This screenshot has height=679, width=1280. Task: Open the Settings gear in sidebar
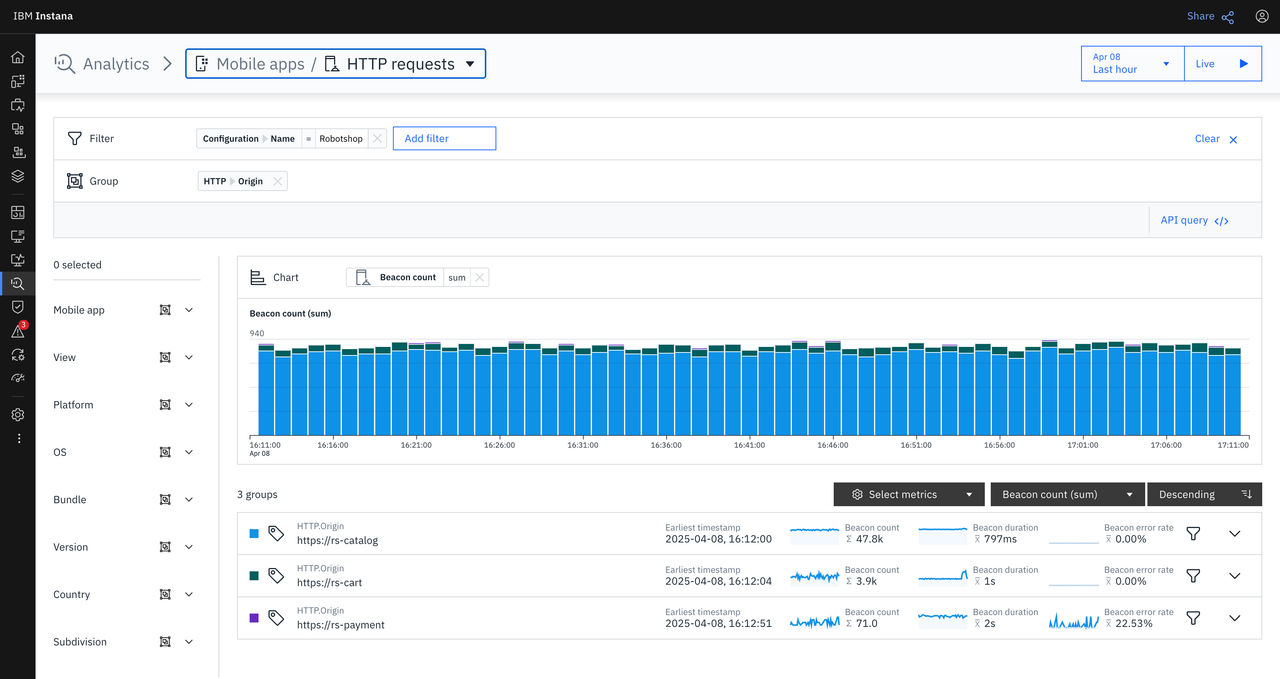pyautogui.click(x=17, y=414)
